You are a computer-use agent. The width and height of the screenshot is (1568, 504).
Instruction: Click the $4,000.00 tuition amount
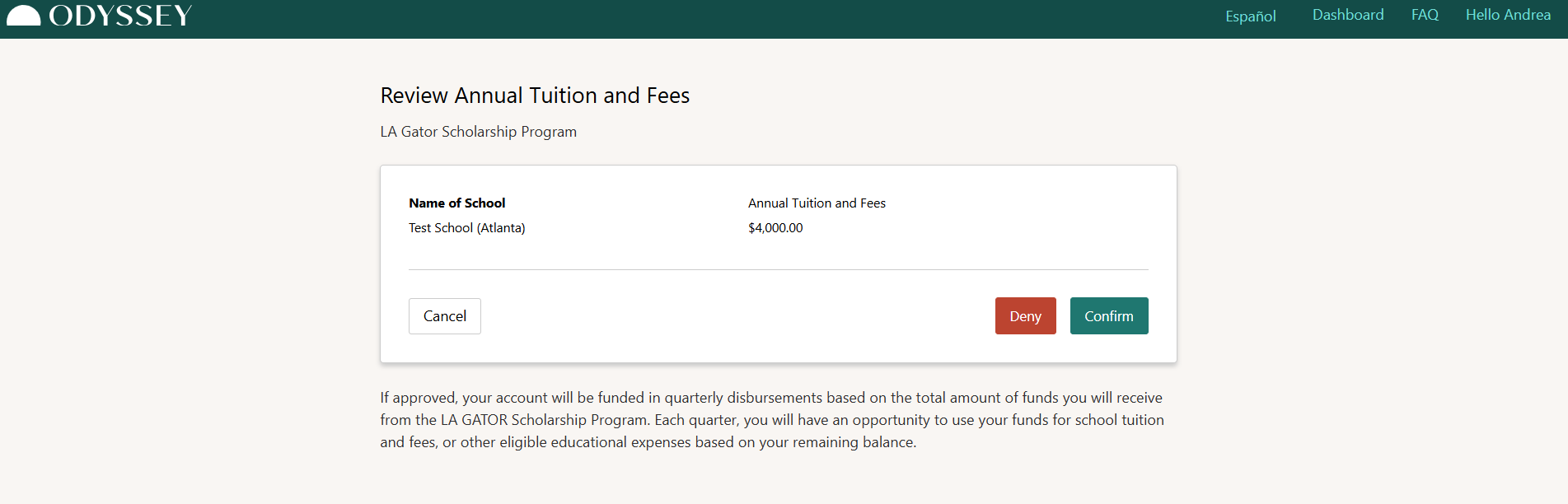pyautogui.click(x=775, y=228)
